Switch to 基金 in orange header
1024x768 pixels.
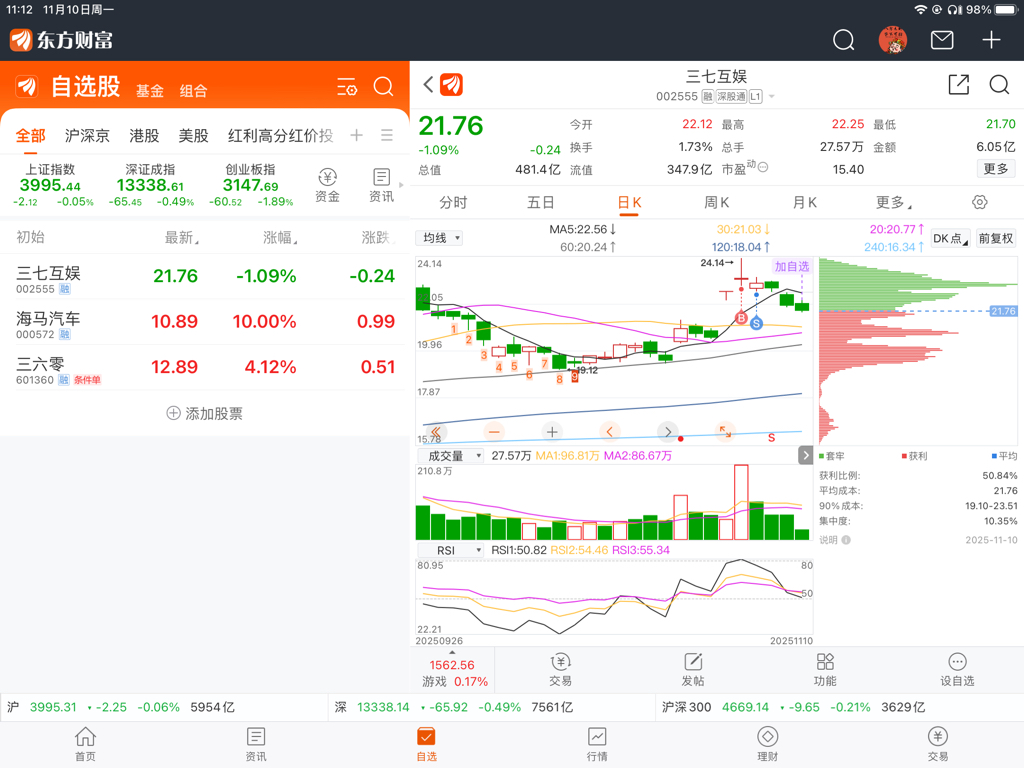click(150, 91)
